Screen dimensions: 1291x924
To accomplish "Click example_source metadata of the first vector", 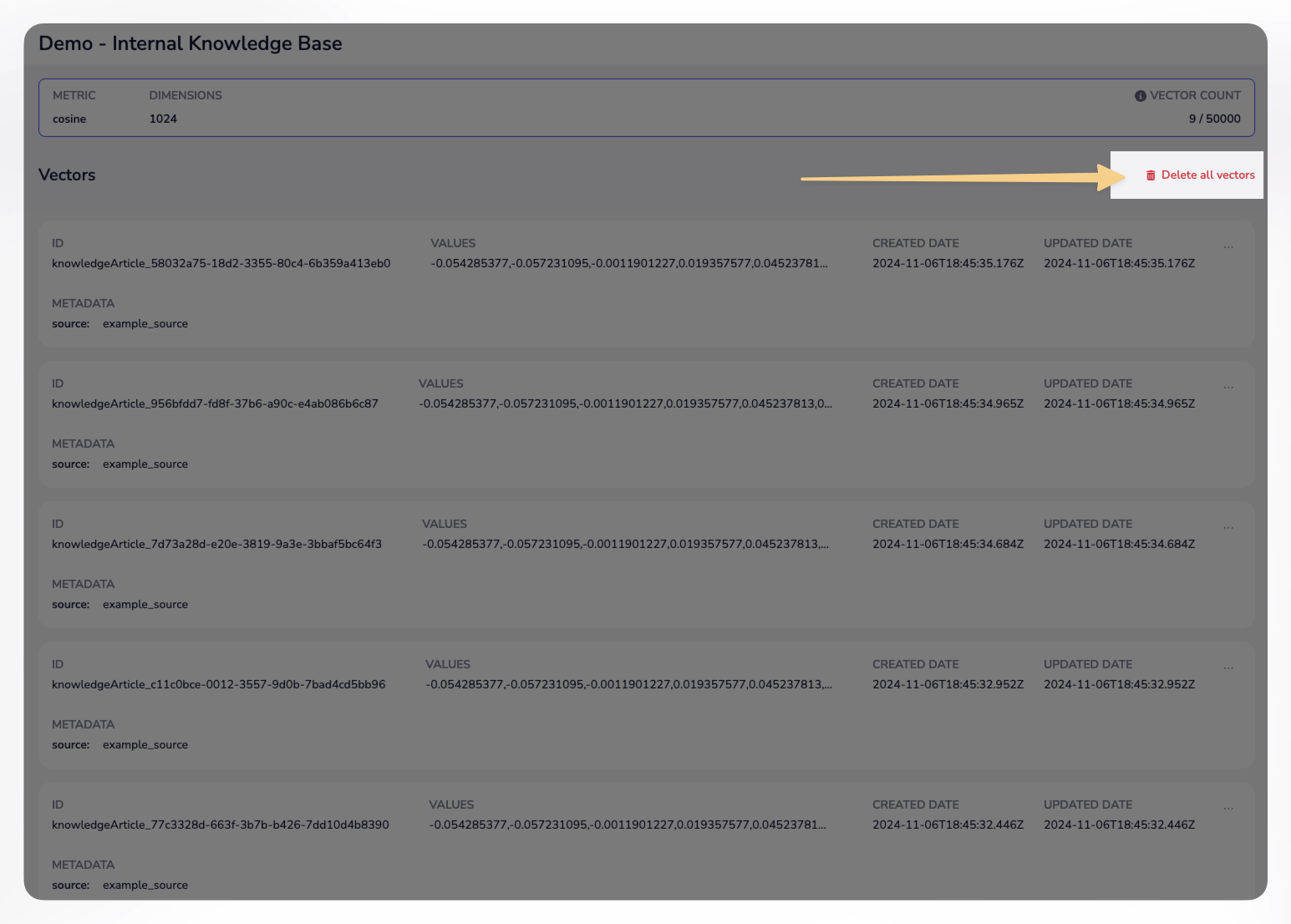I will coord(145,324).
